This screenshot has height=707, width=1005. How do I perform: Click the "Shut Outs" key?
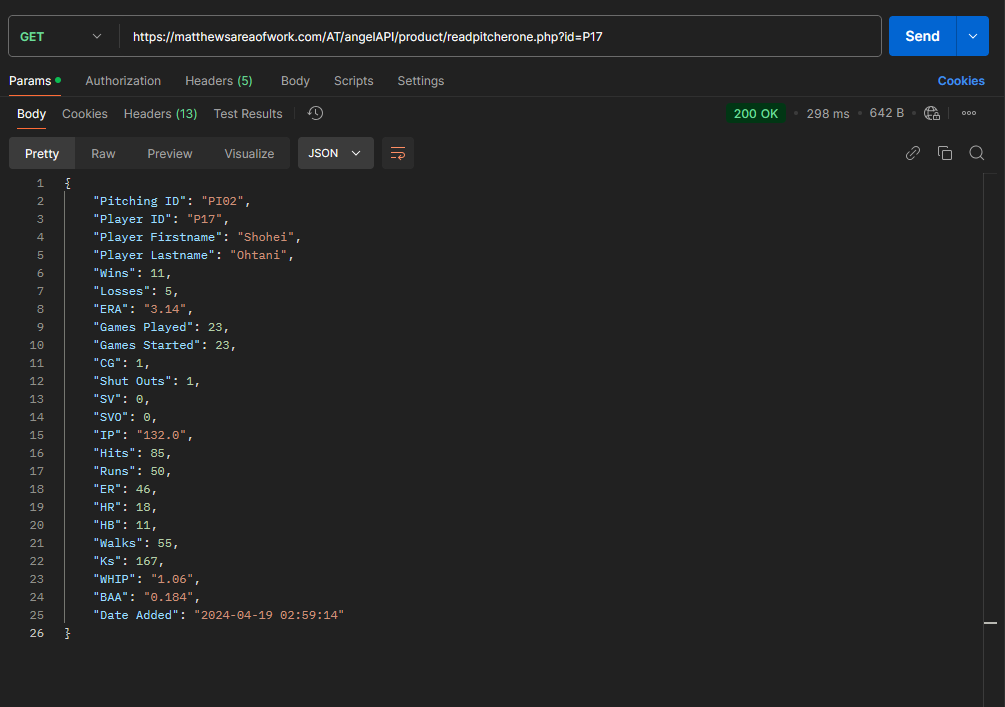click(133, 381)
